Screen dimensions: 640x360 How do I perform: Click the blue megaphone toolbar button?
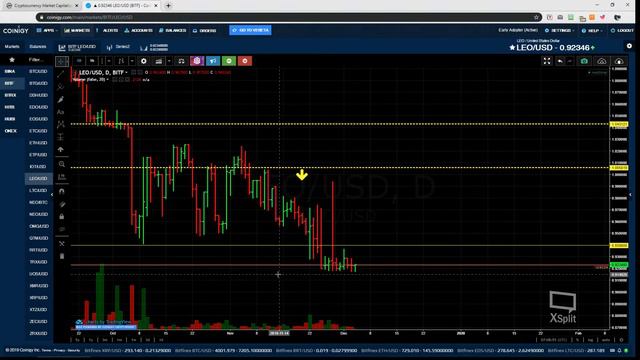pos(213,61)
